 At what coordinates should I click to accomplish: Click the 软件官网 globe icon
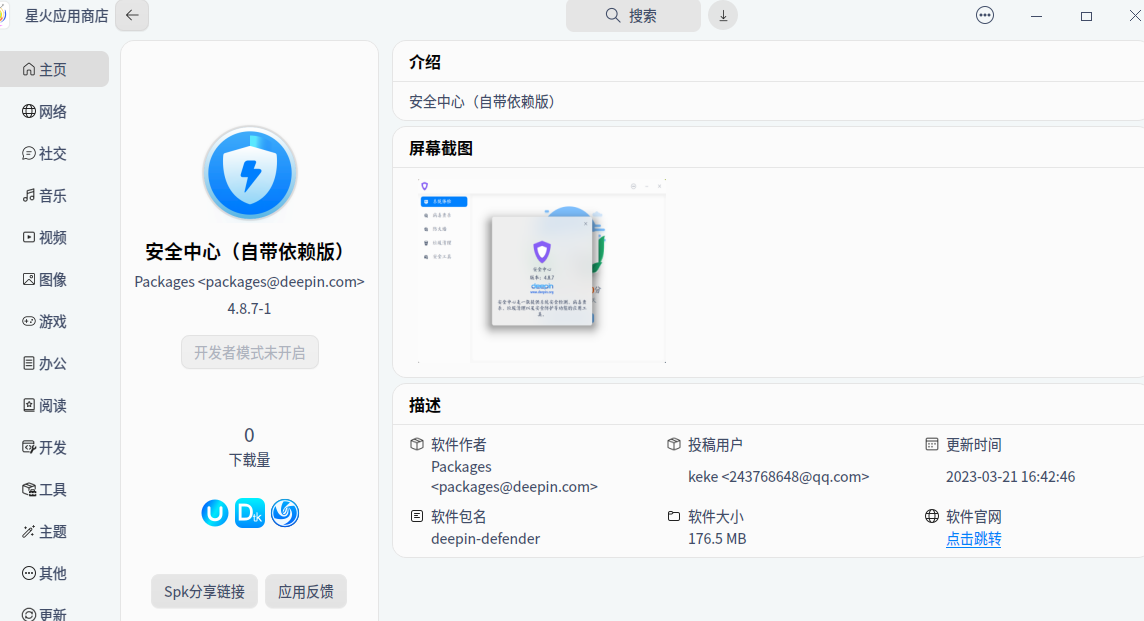pyautogui.click(x=932, y=517)
